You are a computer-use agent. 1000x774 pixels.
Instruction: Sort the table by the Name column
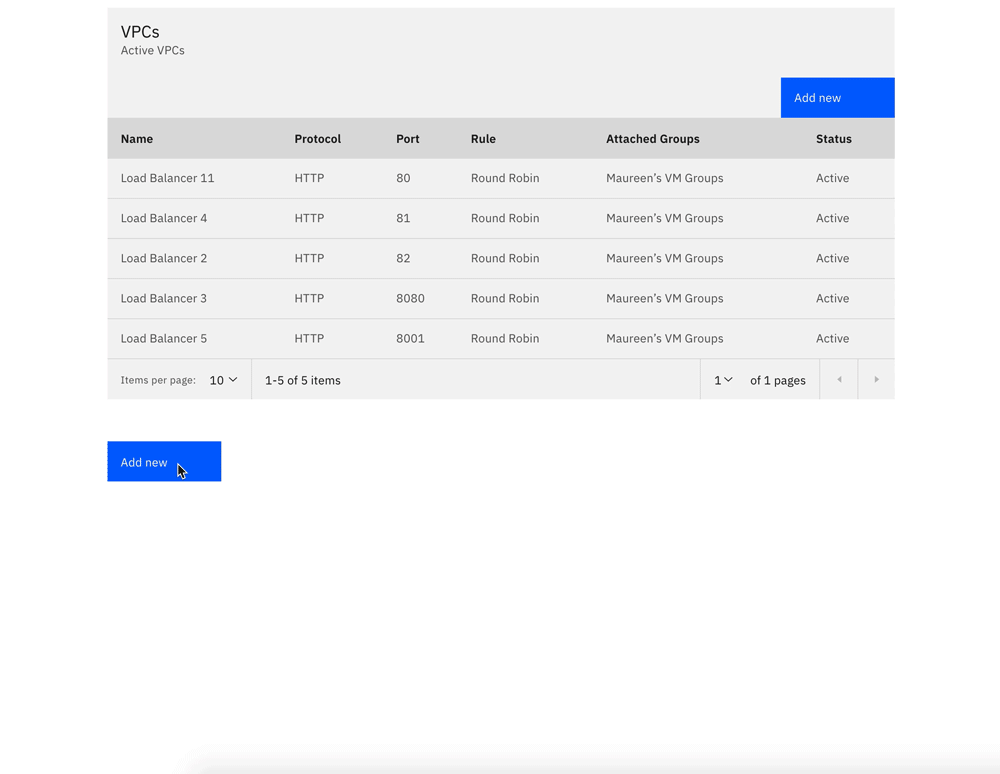coord(137,138)
